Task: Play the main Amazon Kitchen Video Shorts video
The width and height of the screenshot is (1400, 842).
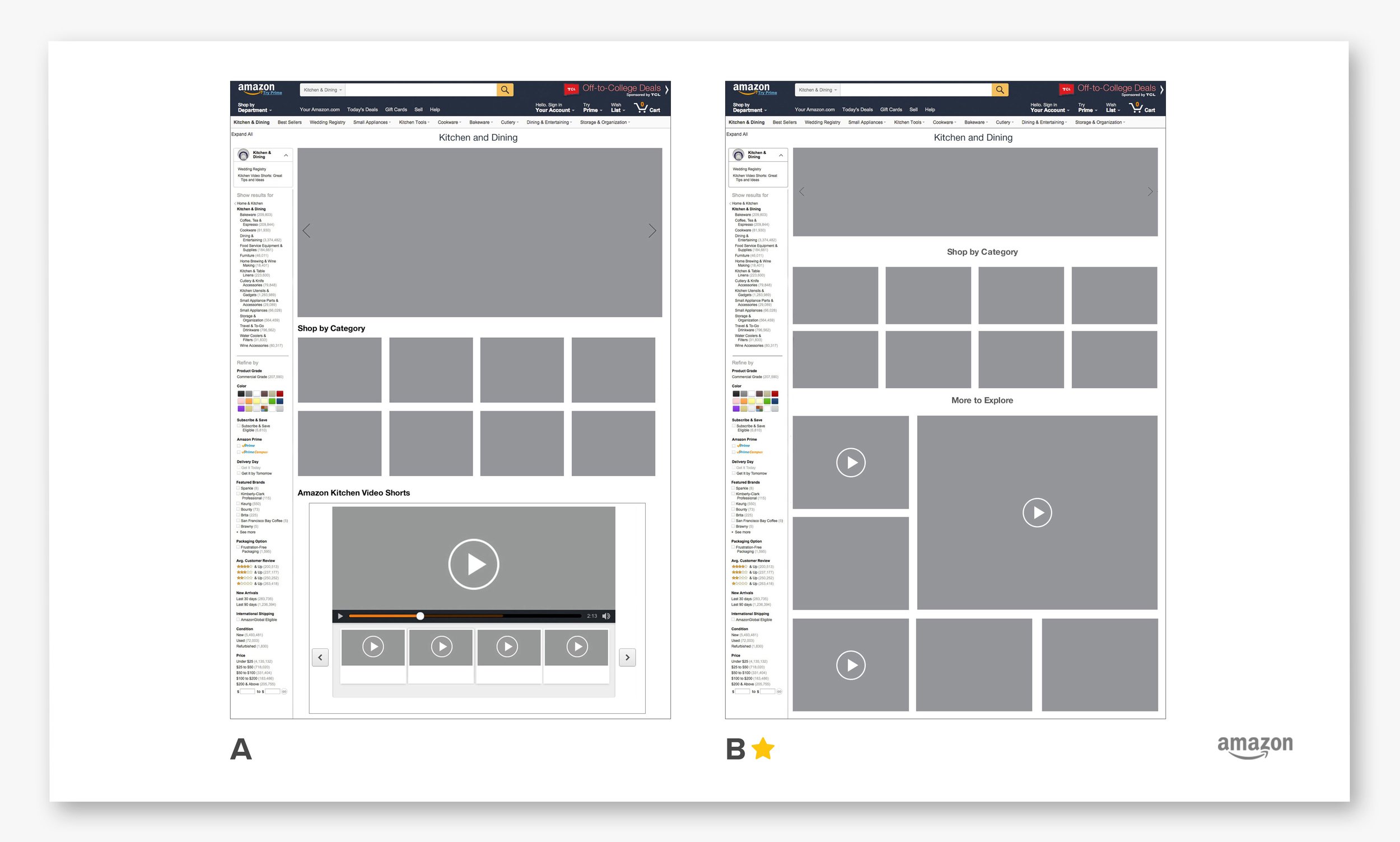Action: tap(473, 564)
